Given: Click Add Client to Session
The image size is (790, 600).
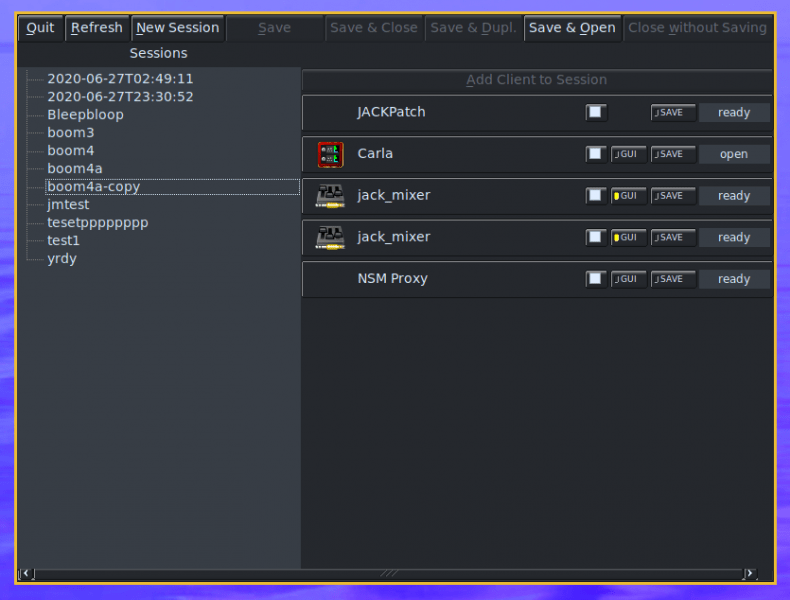Looking at the screenshot, I should (x=537, y=80).
